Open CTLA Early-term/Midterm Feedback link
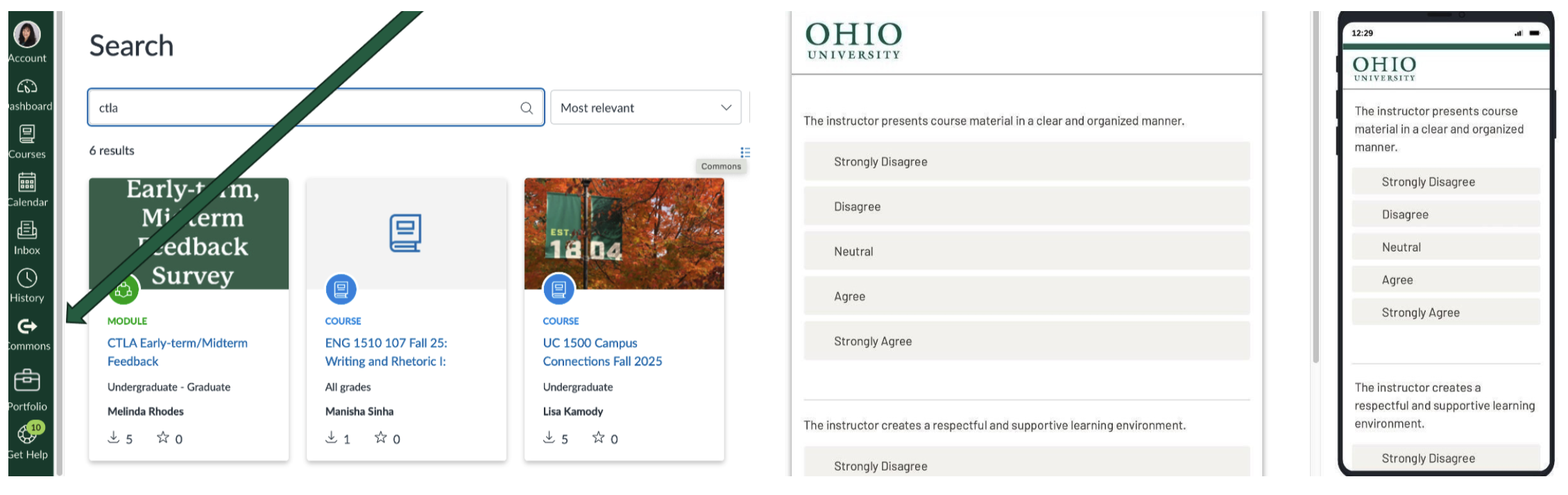1568x495 pixels. pyautogui.click(x=178, y=352)
